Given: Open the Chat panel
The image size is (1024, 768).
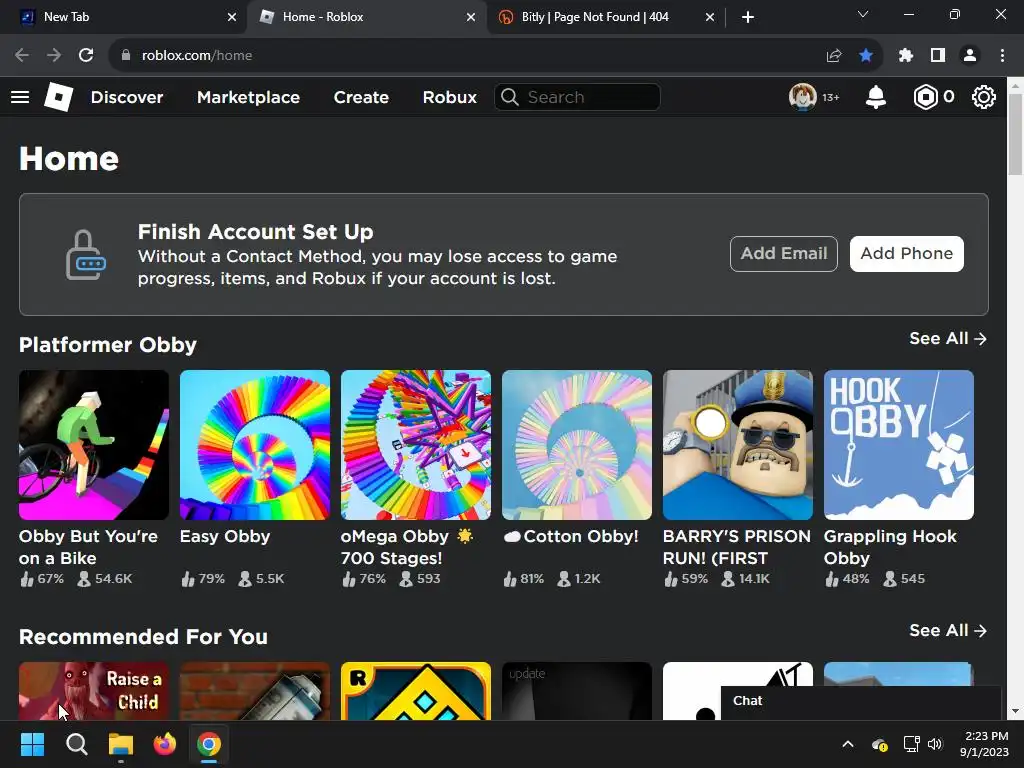Looking at the screenshot, I should 861,703.
